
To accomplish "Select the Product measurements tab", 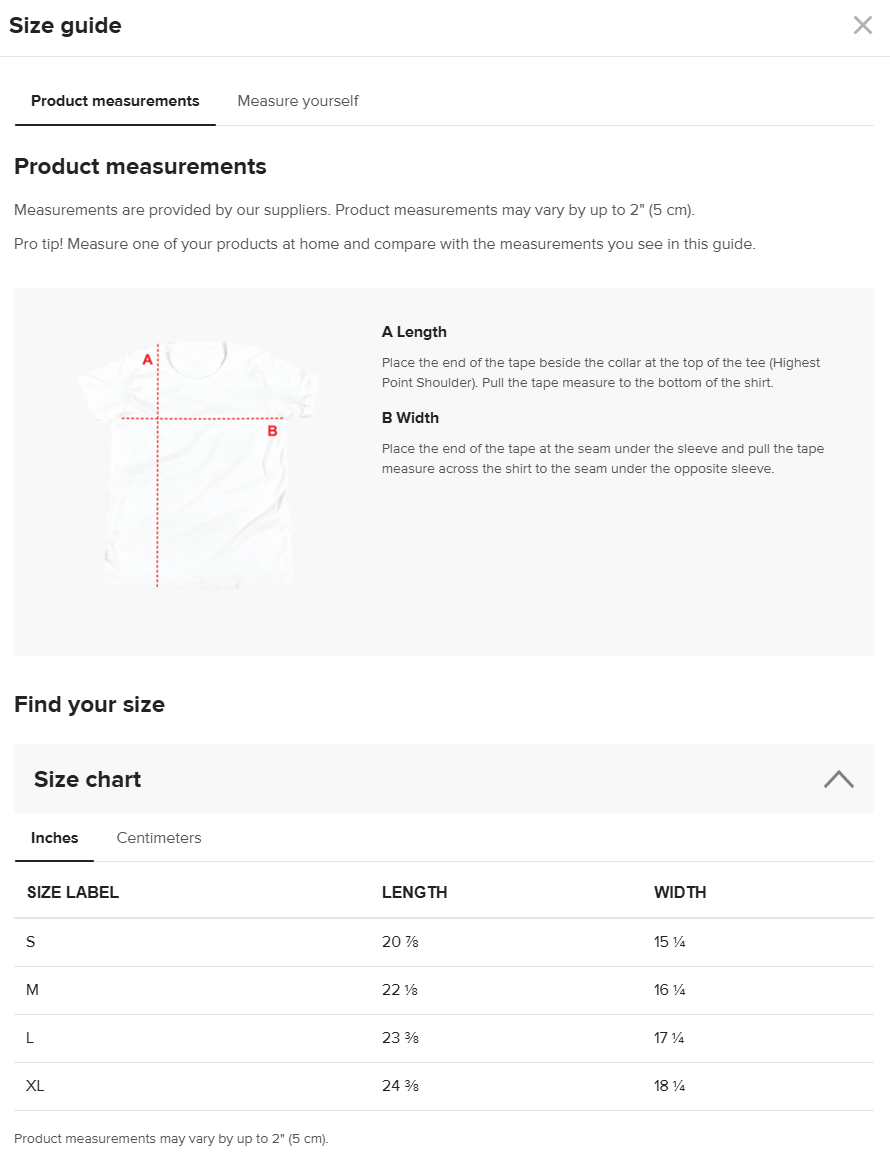I will click(115, 101).
